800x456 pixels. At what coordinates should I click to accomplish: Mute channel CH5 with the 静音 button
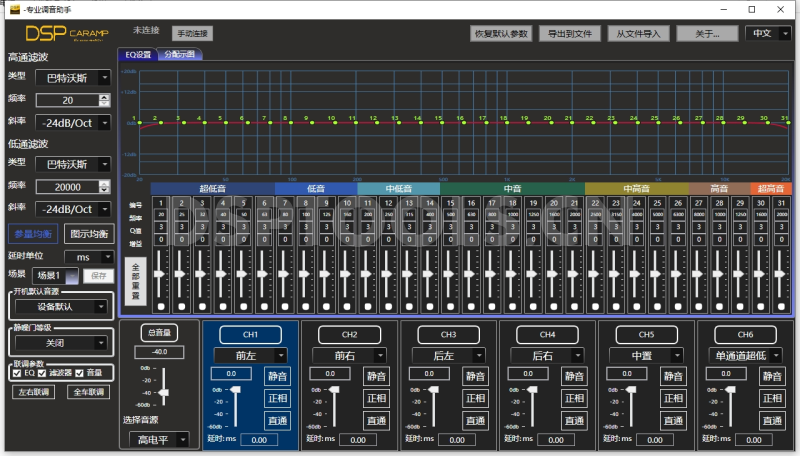click(673, 376)
